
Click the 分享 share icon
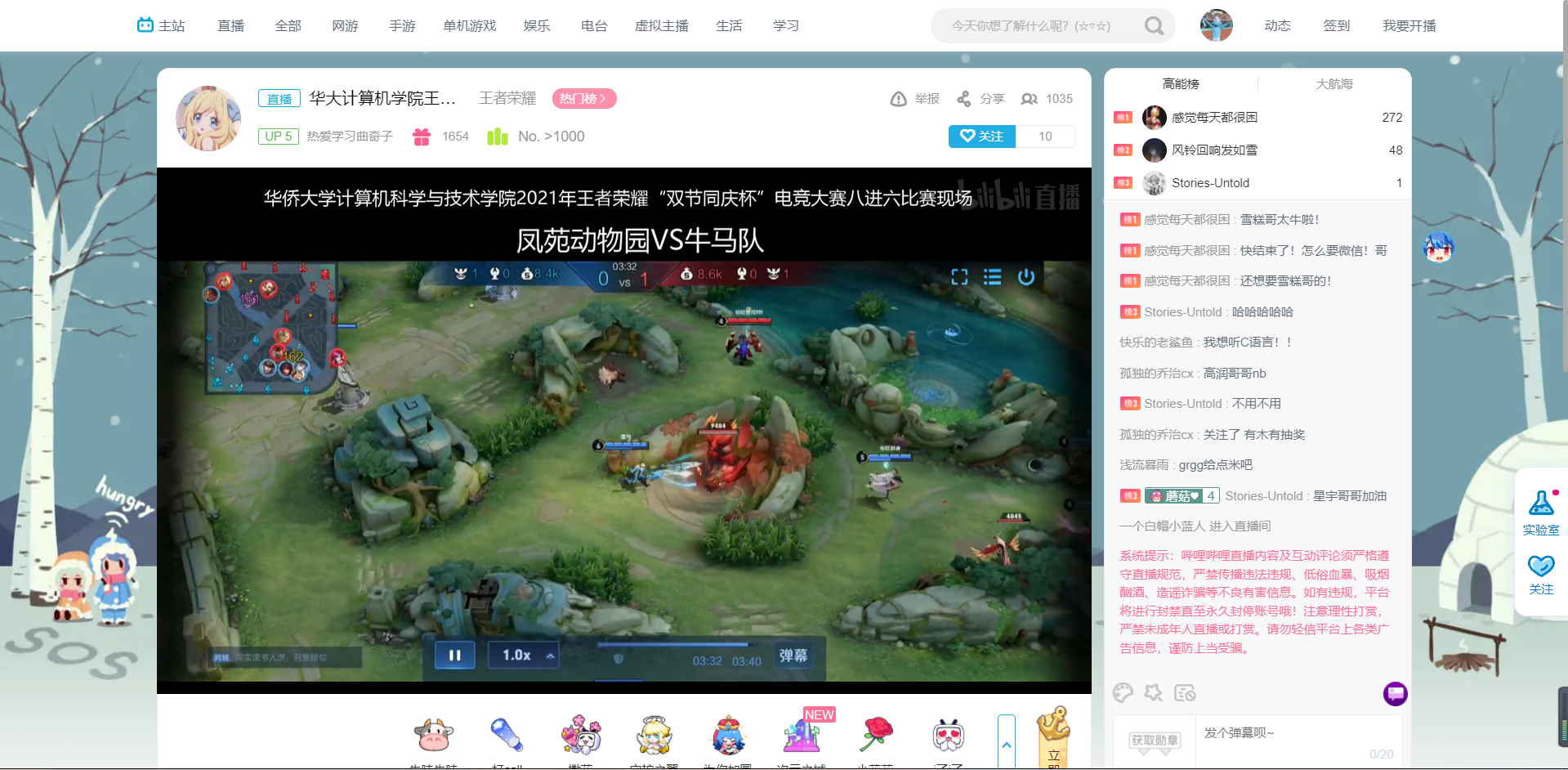[x=964, y=99]
